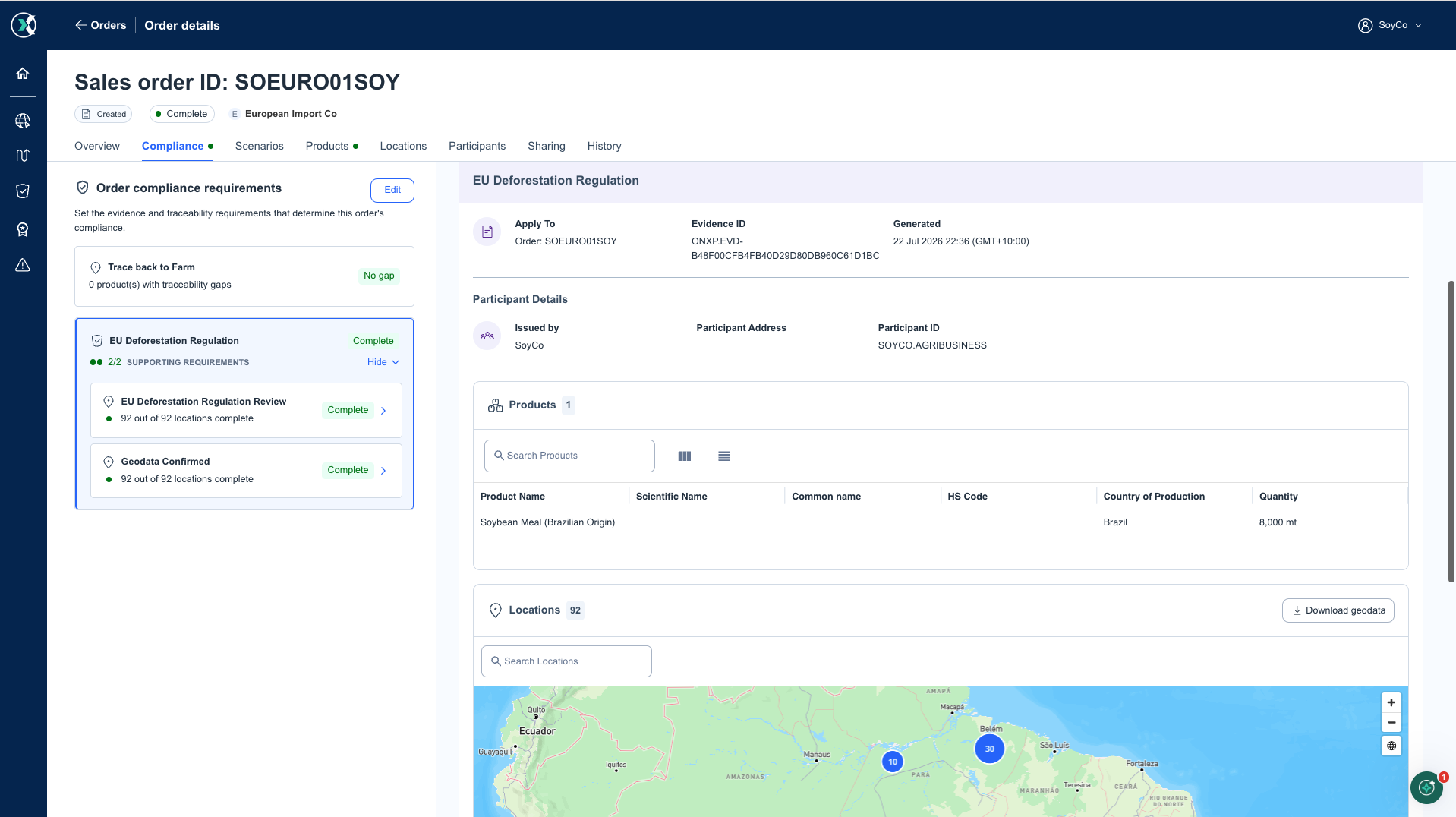This screenshot has width=1456, height=817.
Task: Expand EU Deforestation Regulation Review chevron
Action: [x=383, y=411]
